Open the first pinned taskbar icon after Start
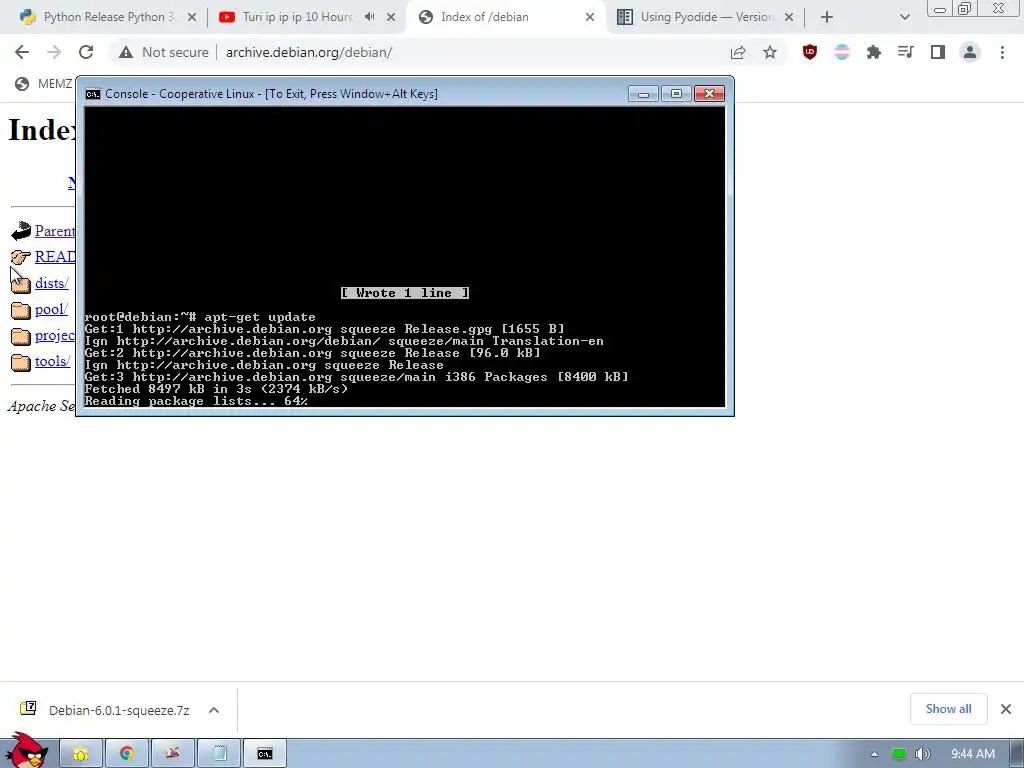The image size is (1024, 768). pos(81,754)
